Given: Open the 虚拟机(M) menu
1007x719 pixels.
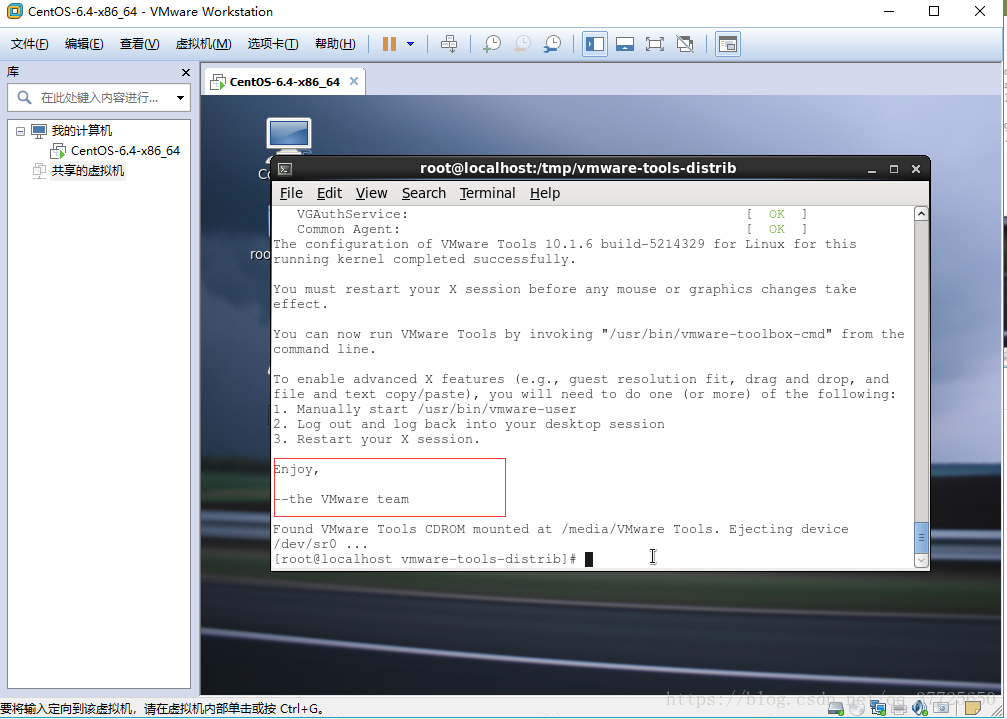Looking at the screenshot, I should coord(204,44).
